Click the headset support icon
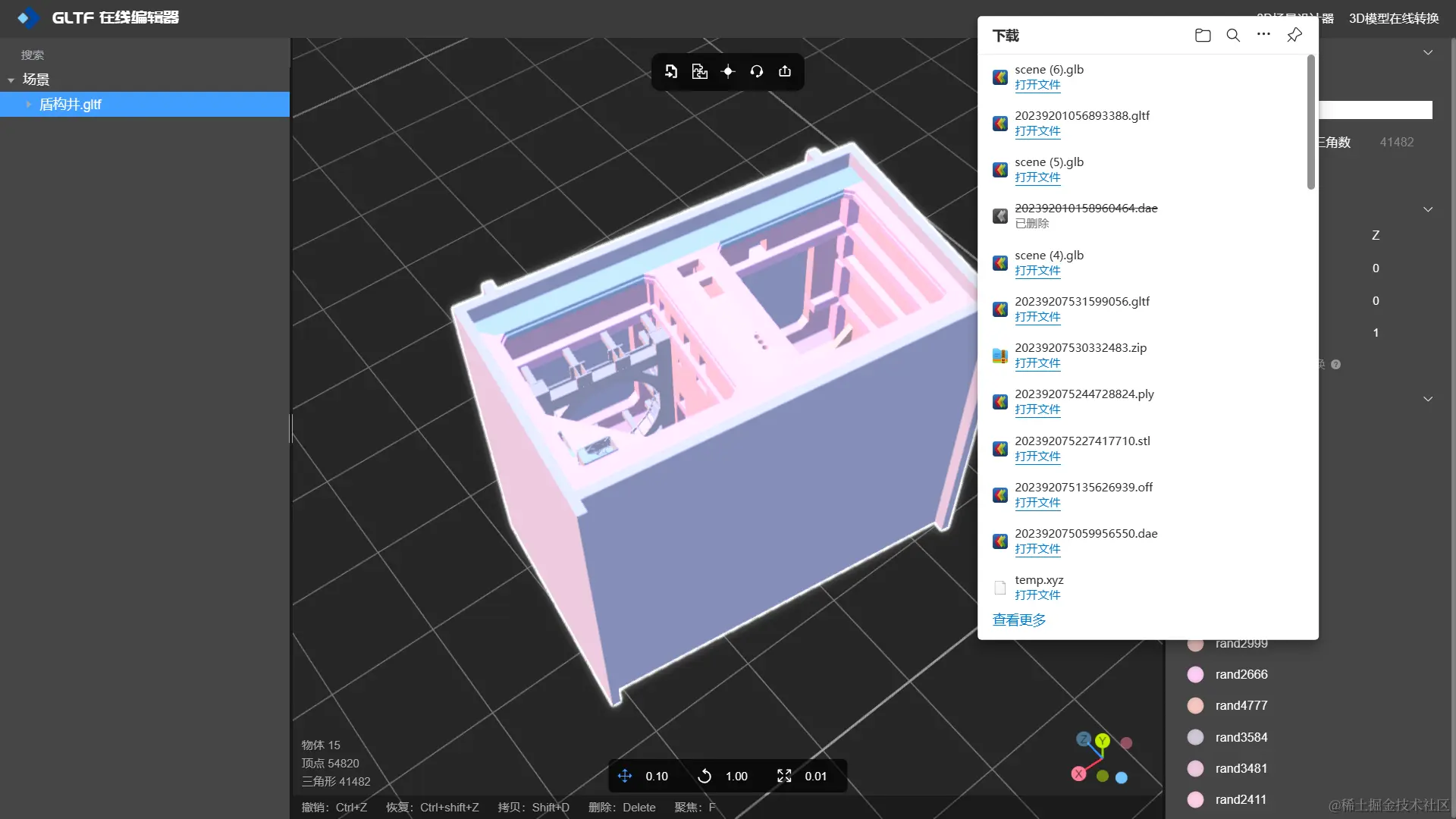Screen dimensions: 1456x819 tap(756, 71)
